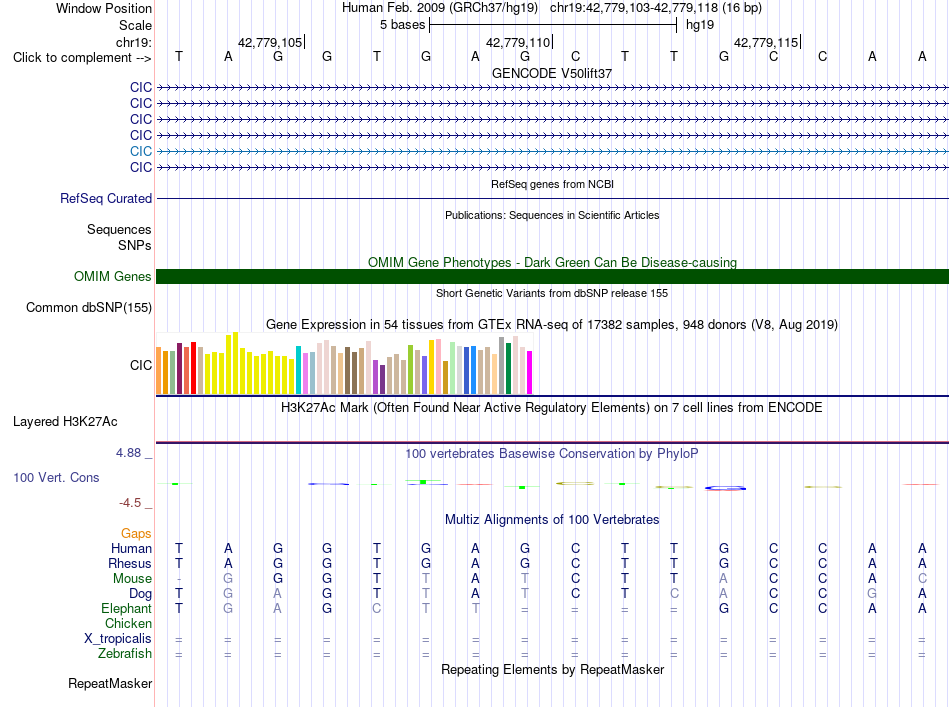Click the thin RefSeq Curated gene line
950x707 pixels.
point(552,198)
